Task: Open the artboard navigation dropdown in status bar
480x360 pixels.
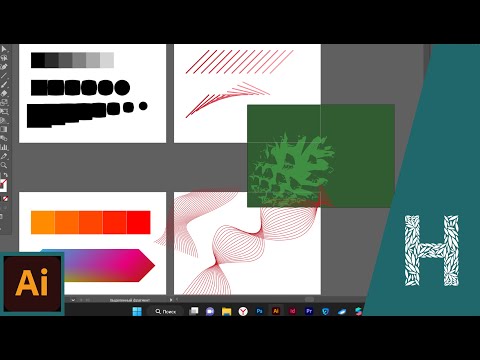Action: [73, 300]
